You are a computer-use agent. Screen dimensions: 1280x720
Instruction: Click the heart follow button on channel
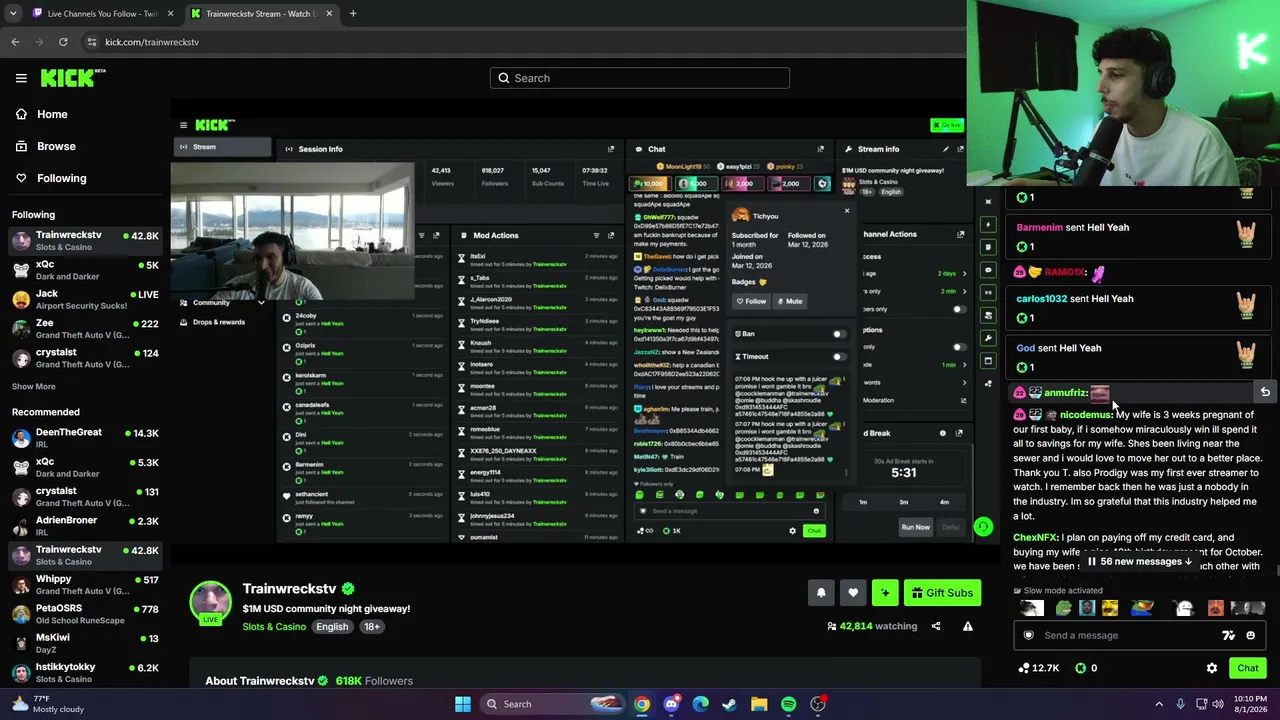[x=853, y=593]
